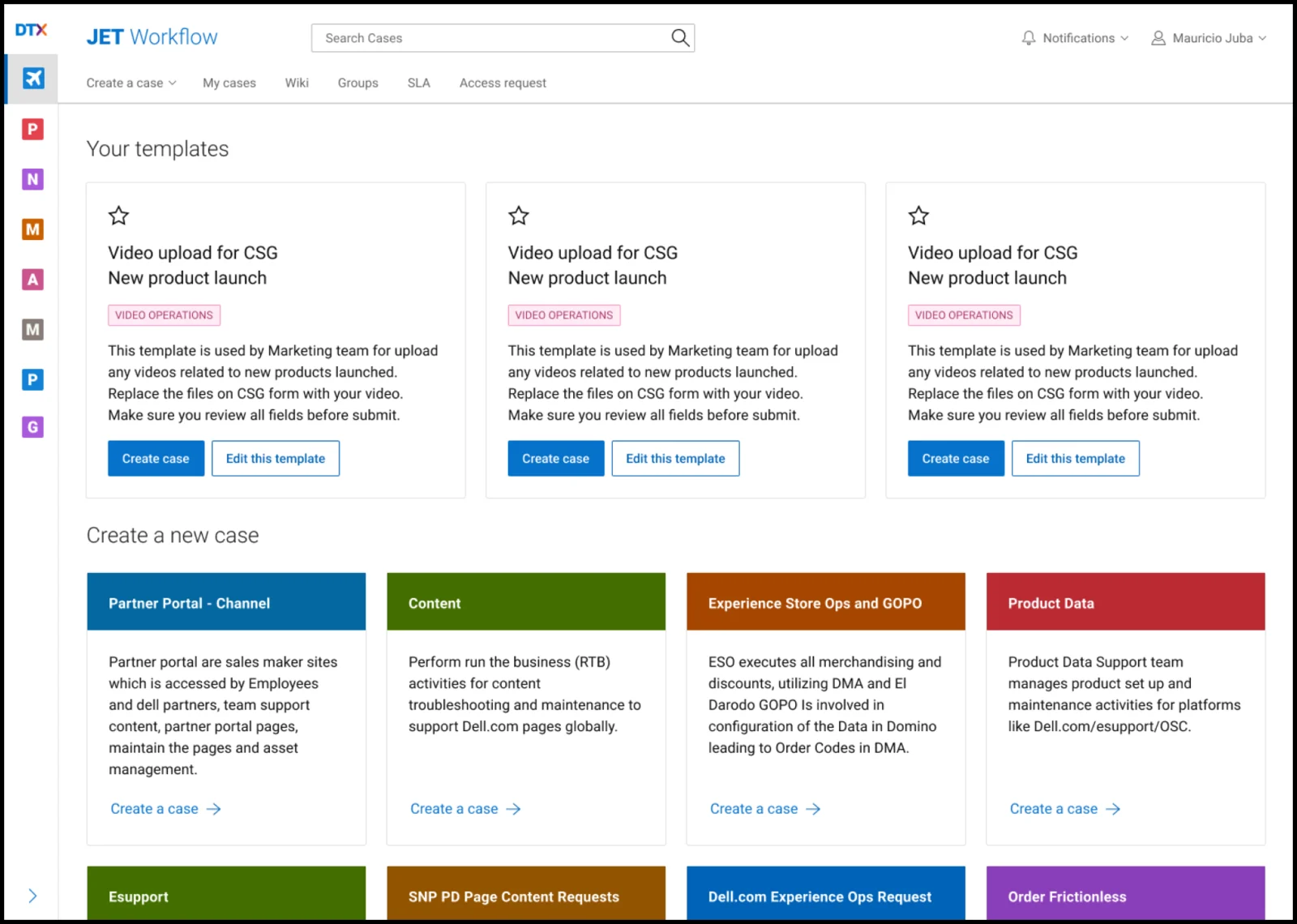Screen dimensions: 1297x924
Task: Click VIDEO OPERATIONS tag on third template
Action: [964, 315]
